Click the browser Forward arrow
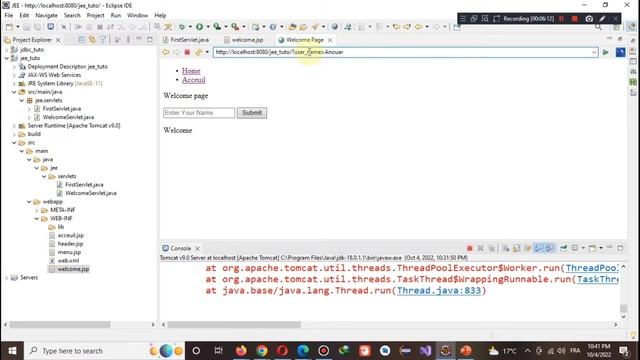The width and height of the screenshot is (640, 360). (x=176, y=52)
